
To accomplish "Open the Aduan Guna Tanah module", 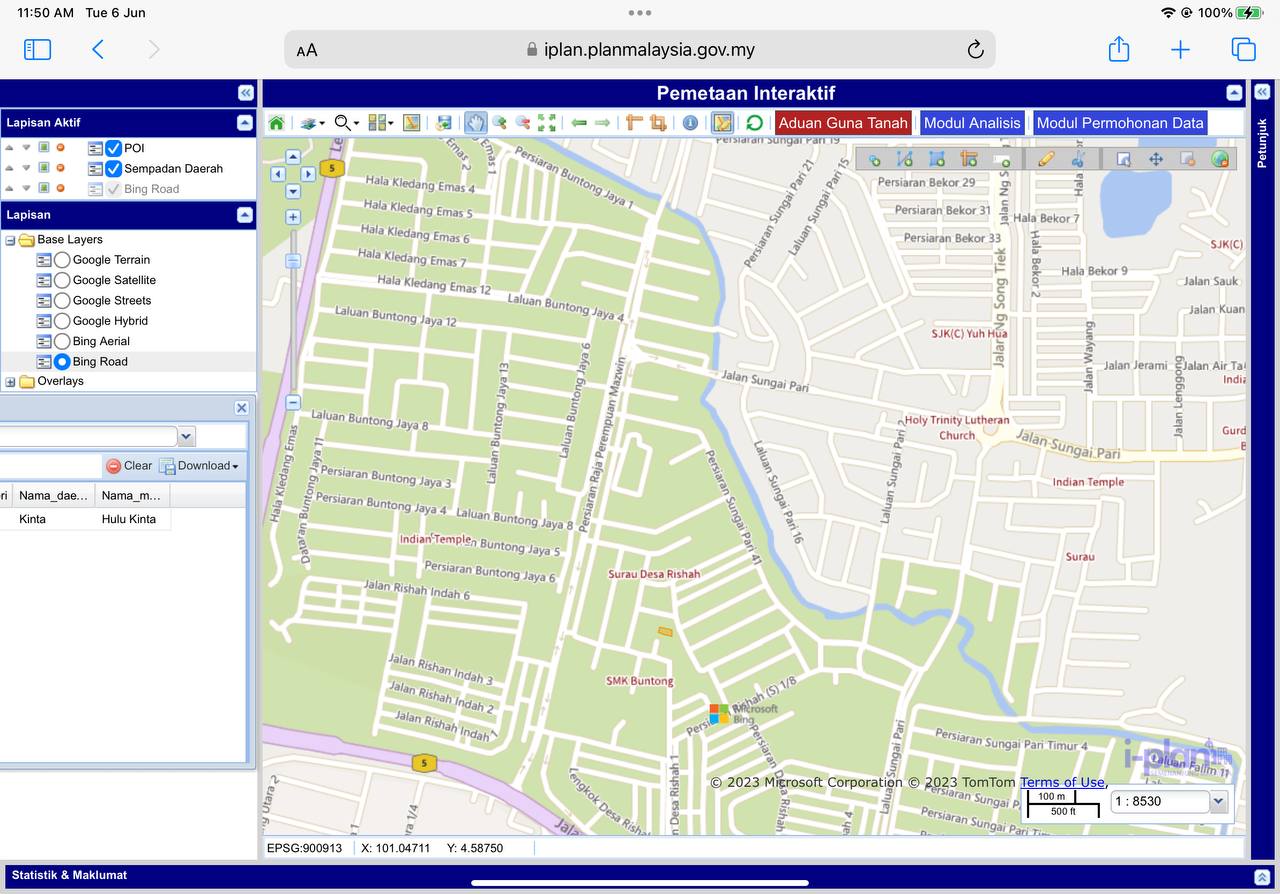I will [843, 123].
